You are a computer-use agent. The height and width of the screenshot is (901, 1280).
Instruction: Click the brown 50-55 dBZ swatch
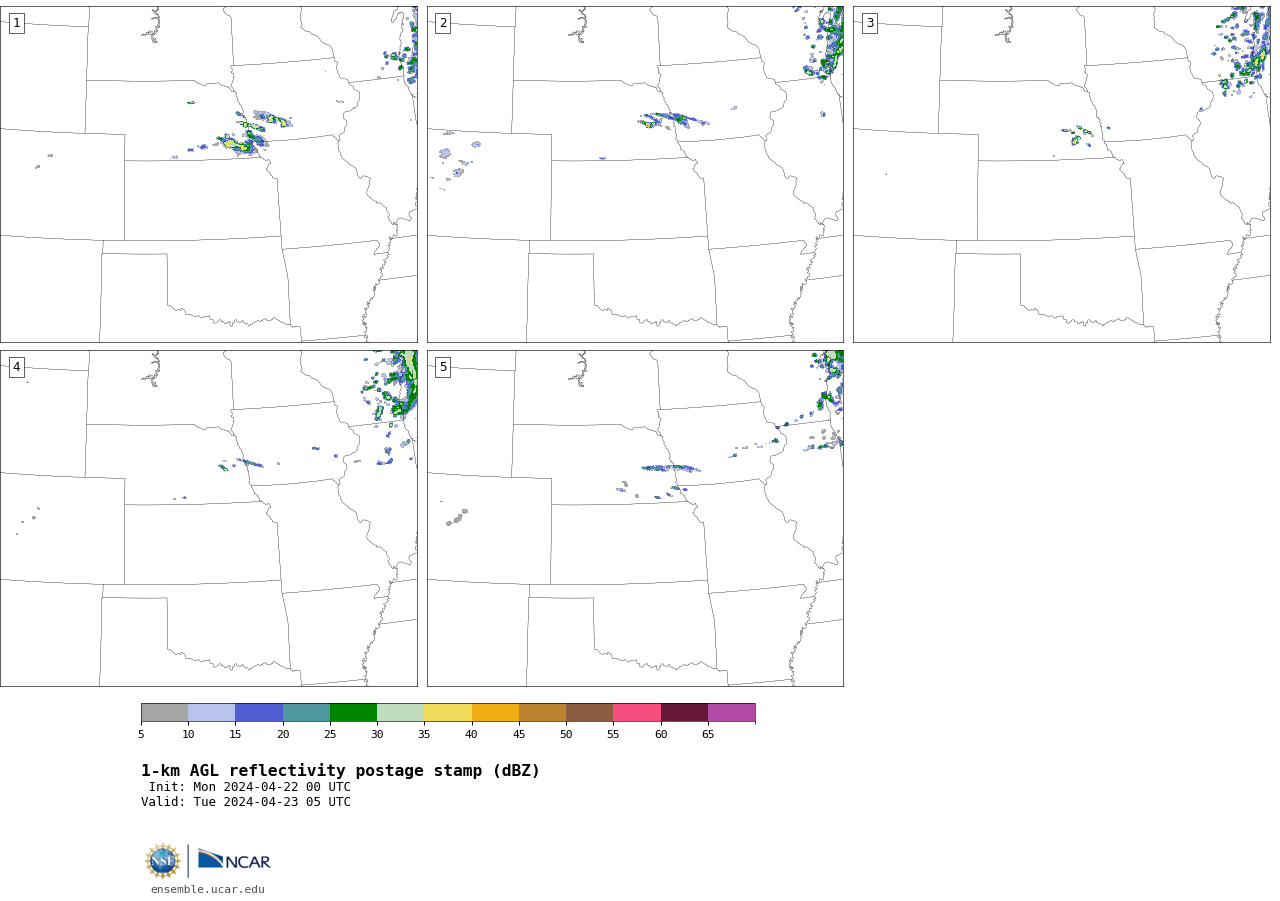590,713
